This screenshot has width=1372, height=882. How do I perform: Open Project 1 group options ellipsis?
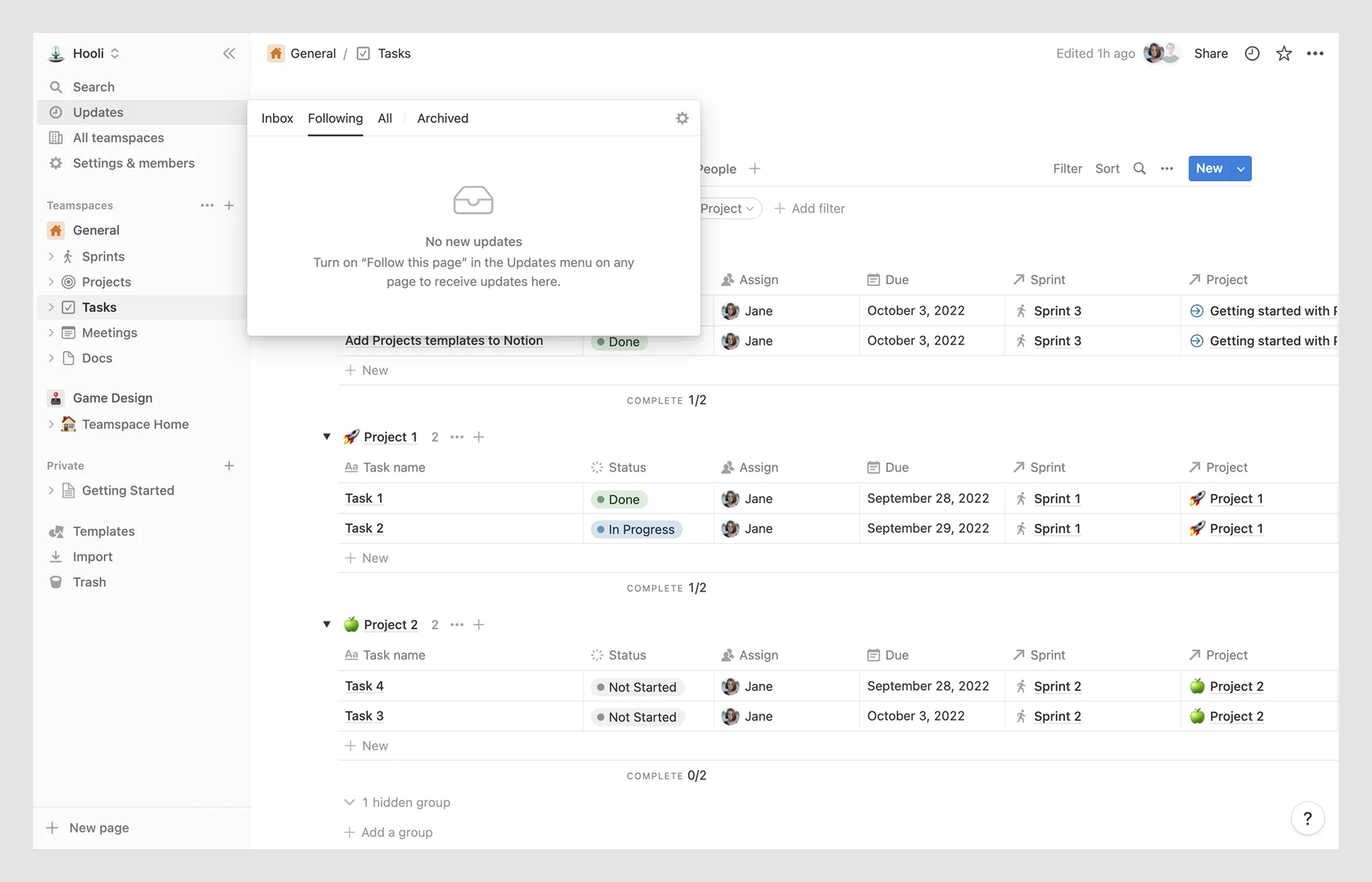[x=457, y=437]
